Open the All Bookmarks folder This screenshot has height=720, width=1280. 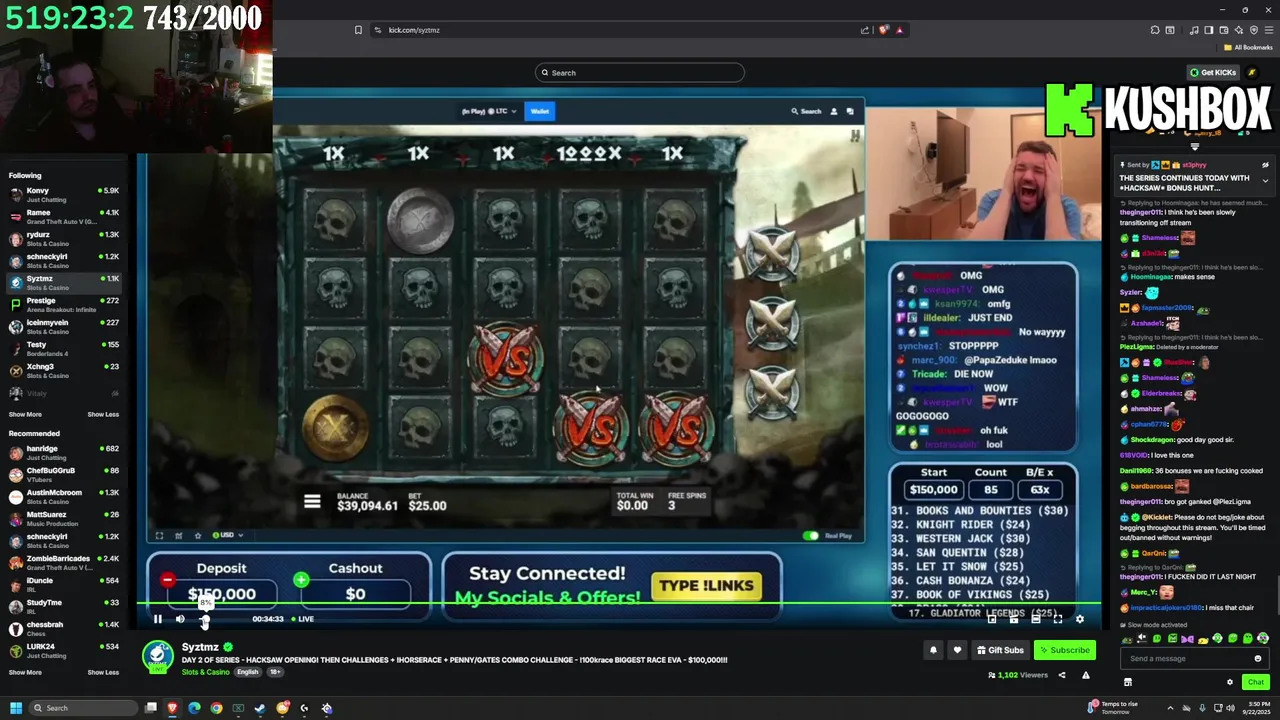[1248, 47]
